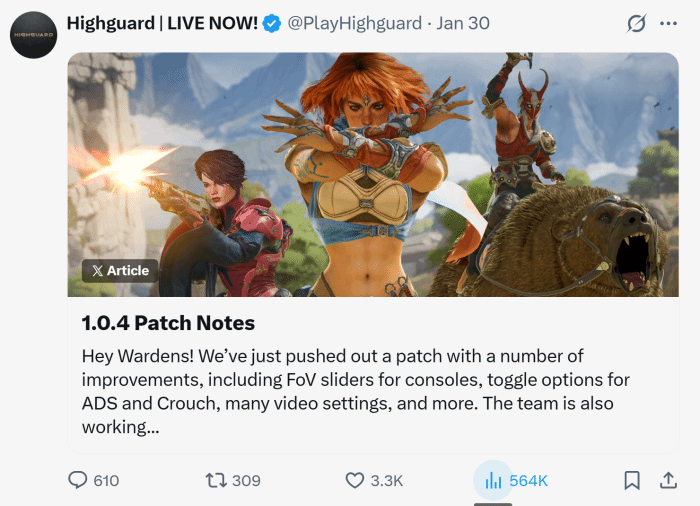This screenshot has width=700, height=506.
Task: Open Highguard | LIVE NOW! display name
Action: 162,23
